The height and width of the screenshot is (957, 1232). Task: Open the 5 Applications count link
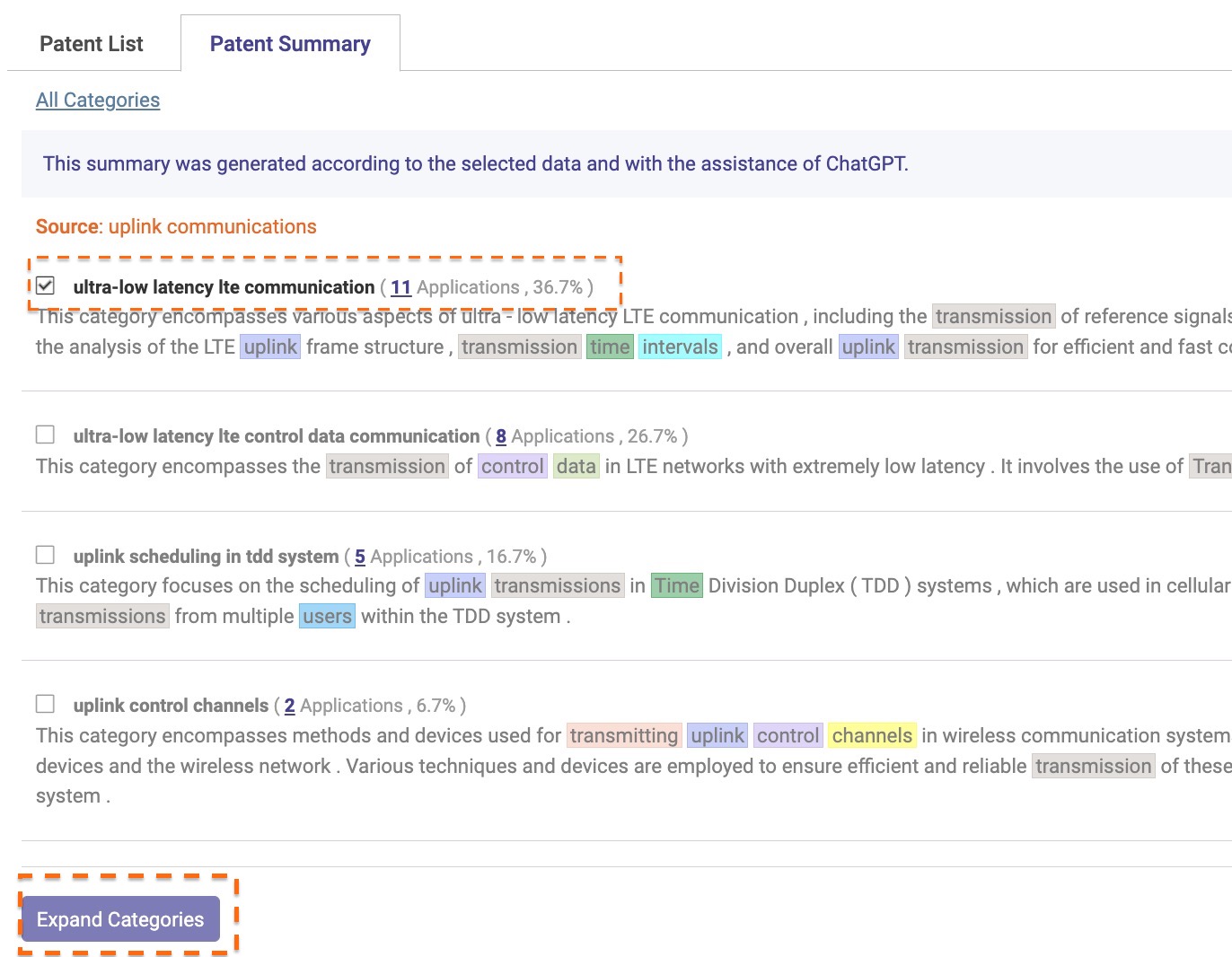360,557
